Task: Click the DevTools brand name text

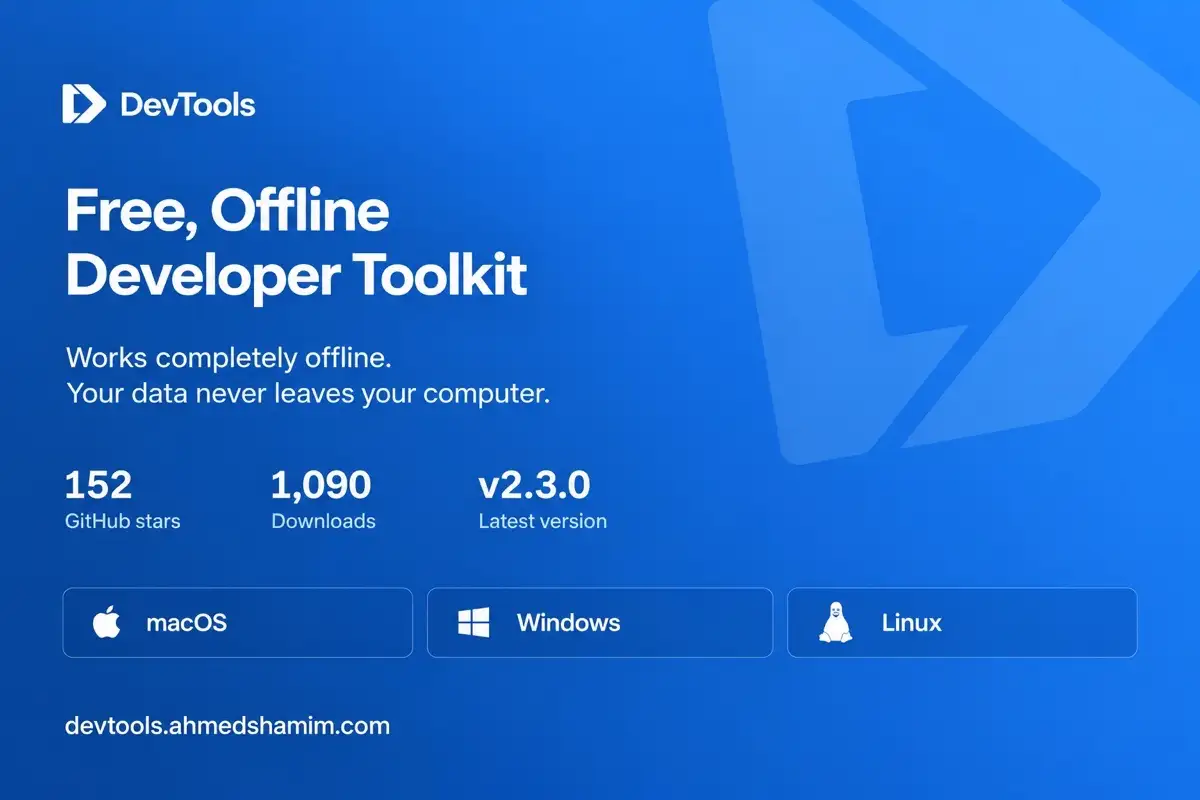Action: tap(188, 104)
